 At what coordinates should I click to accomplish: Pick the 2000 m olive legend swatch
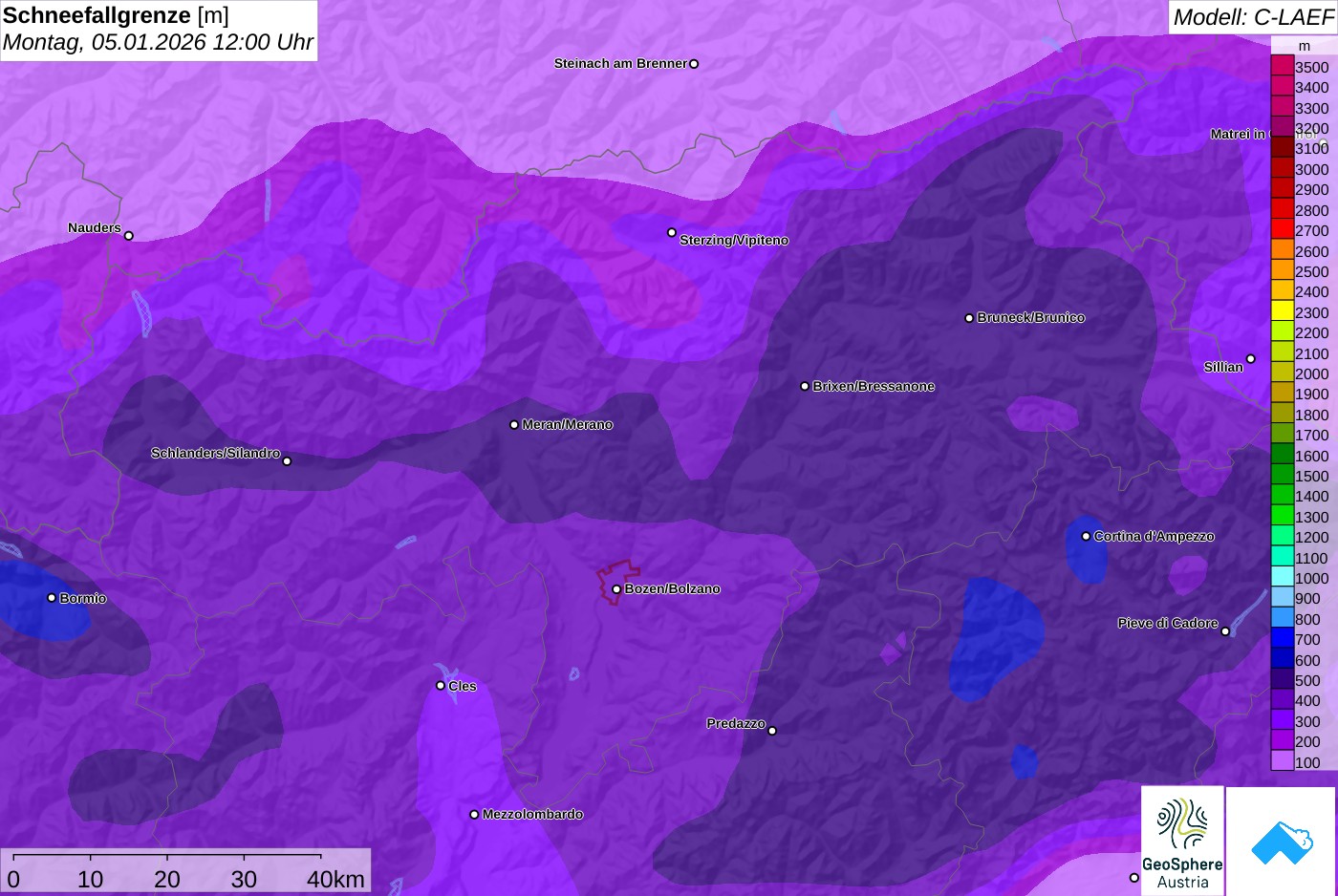[1282, 373]
